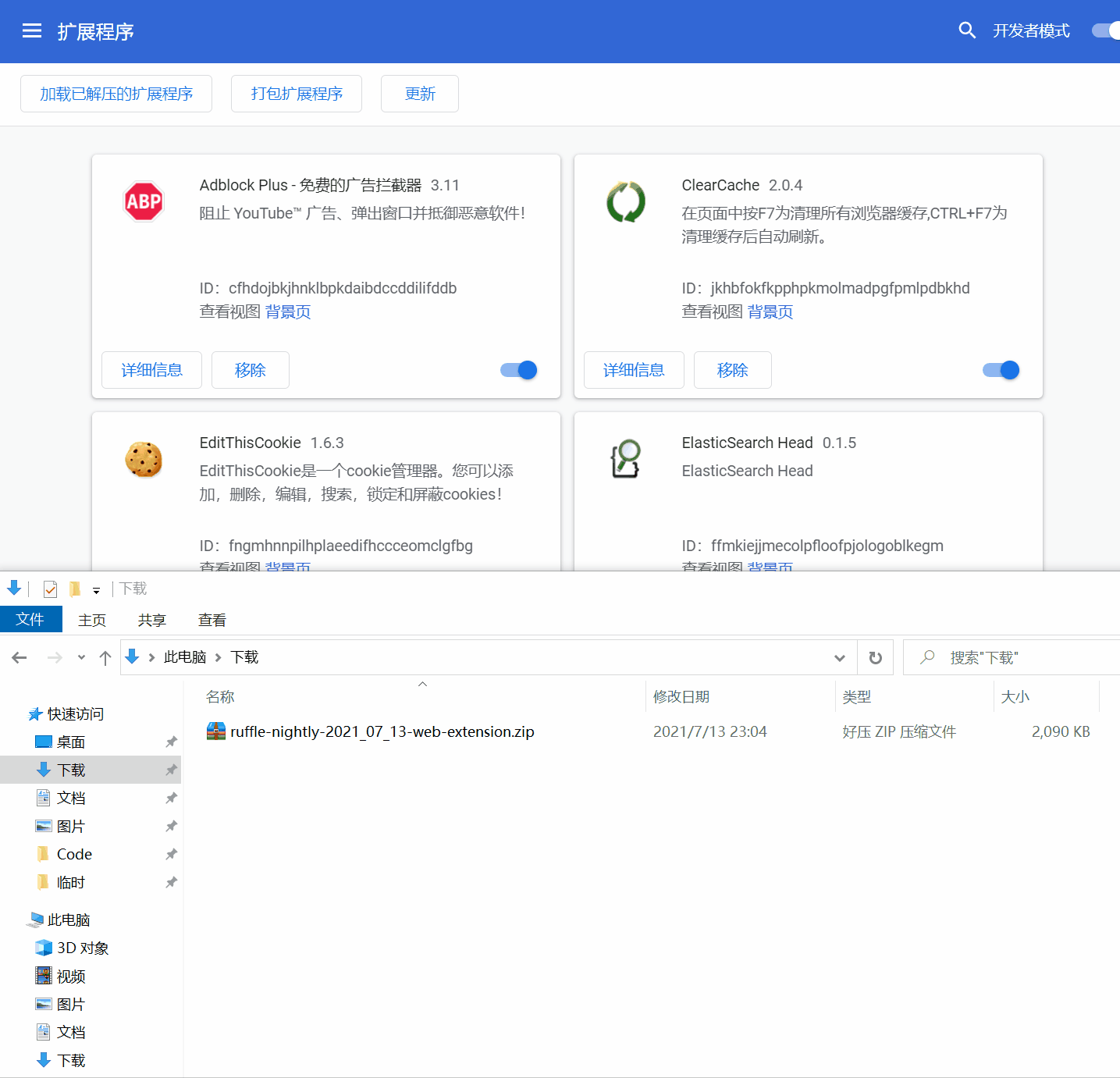1120x1078 pixels.
Task: Open 文档 under 此电脑
Action: coord(71,1032)
